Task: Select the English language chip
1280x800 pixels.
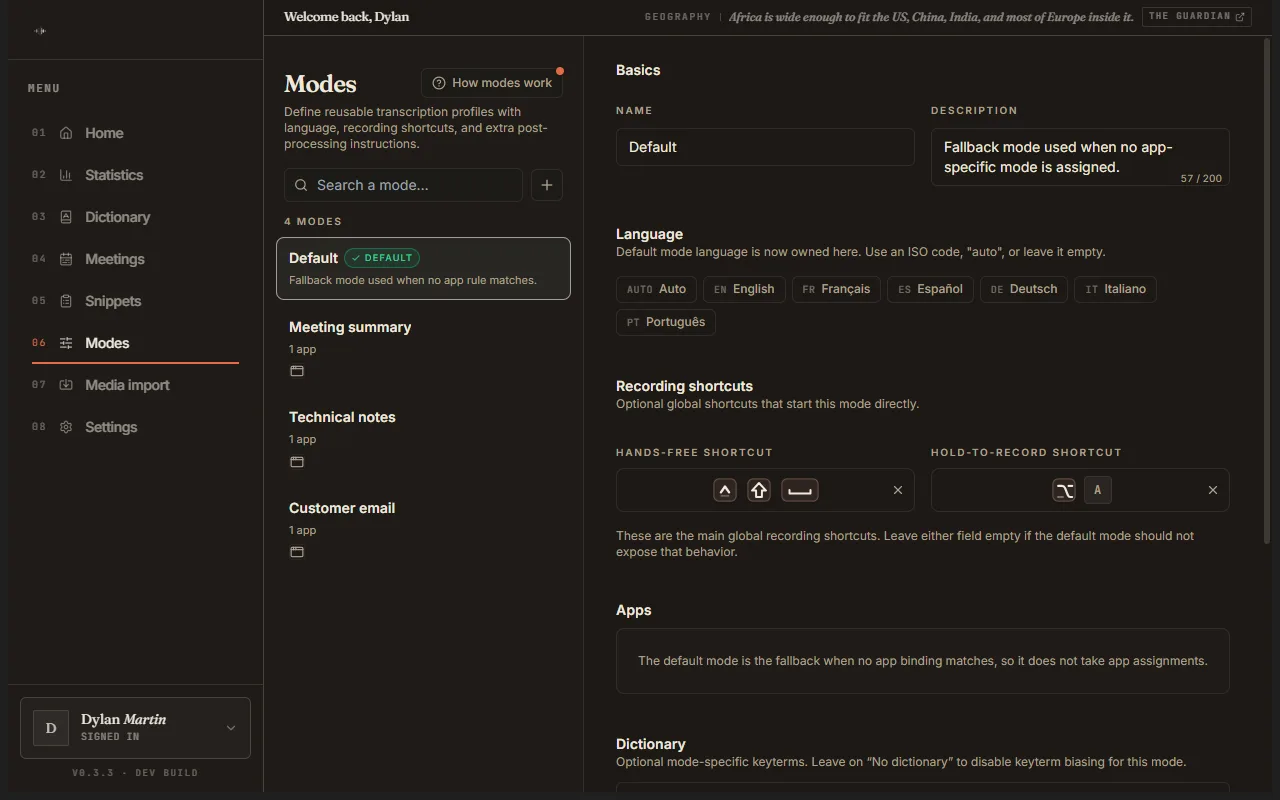Action: point(744,289)
